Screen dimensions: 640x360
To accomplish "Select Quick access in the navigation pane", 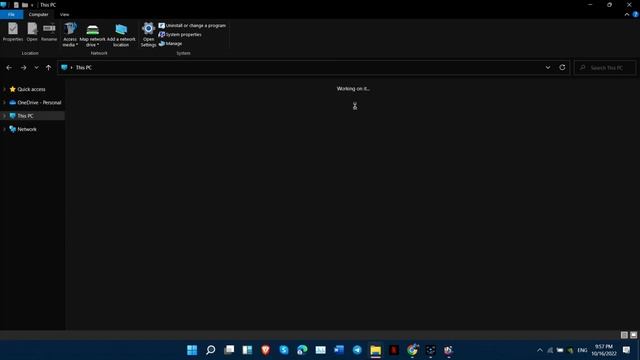I will point(31,89).
